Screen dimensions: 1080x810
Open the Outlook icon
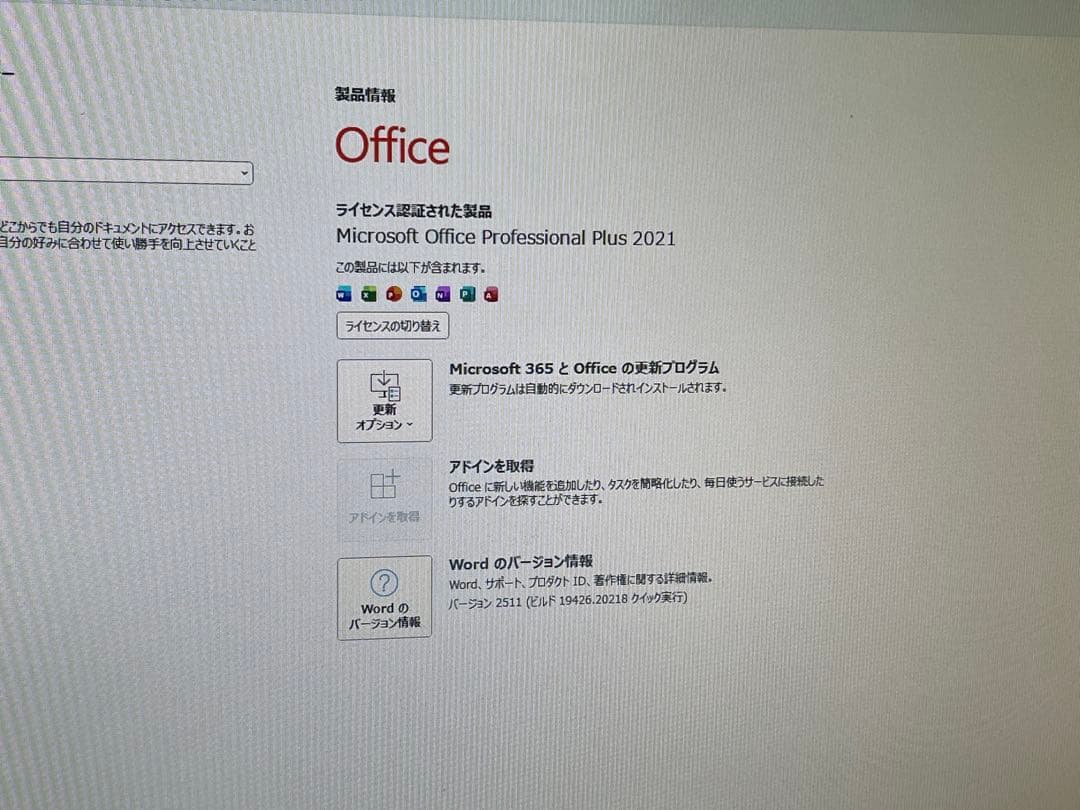click(418, 293)
